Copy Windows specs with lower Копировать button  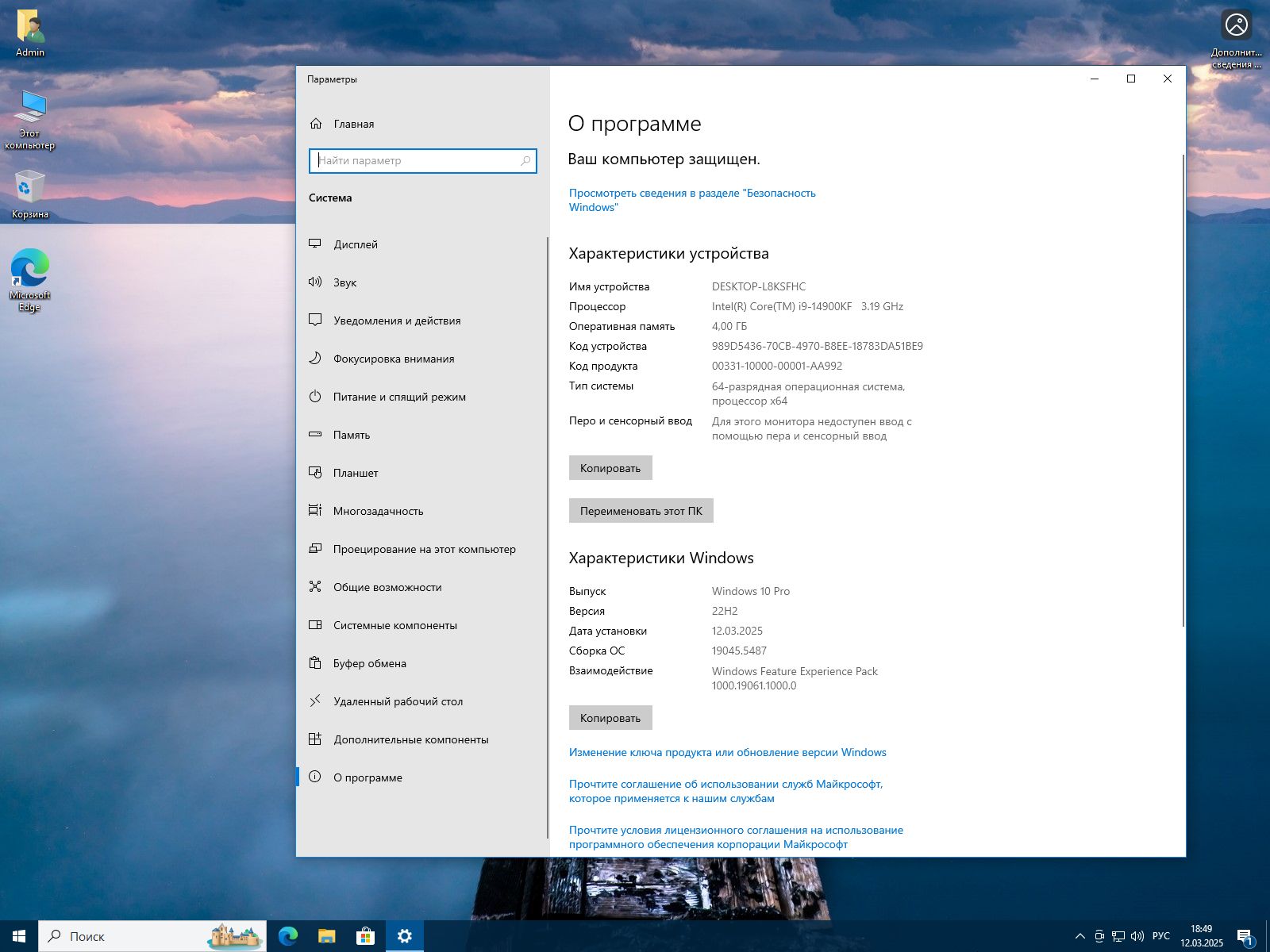(610, 718)
